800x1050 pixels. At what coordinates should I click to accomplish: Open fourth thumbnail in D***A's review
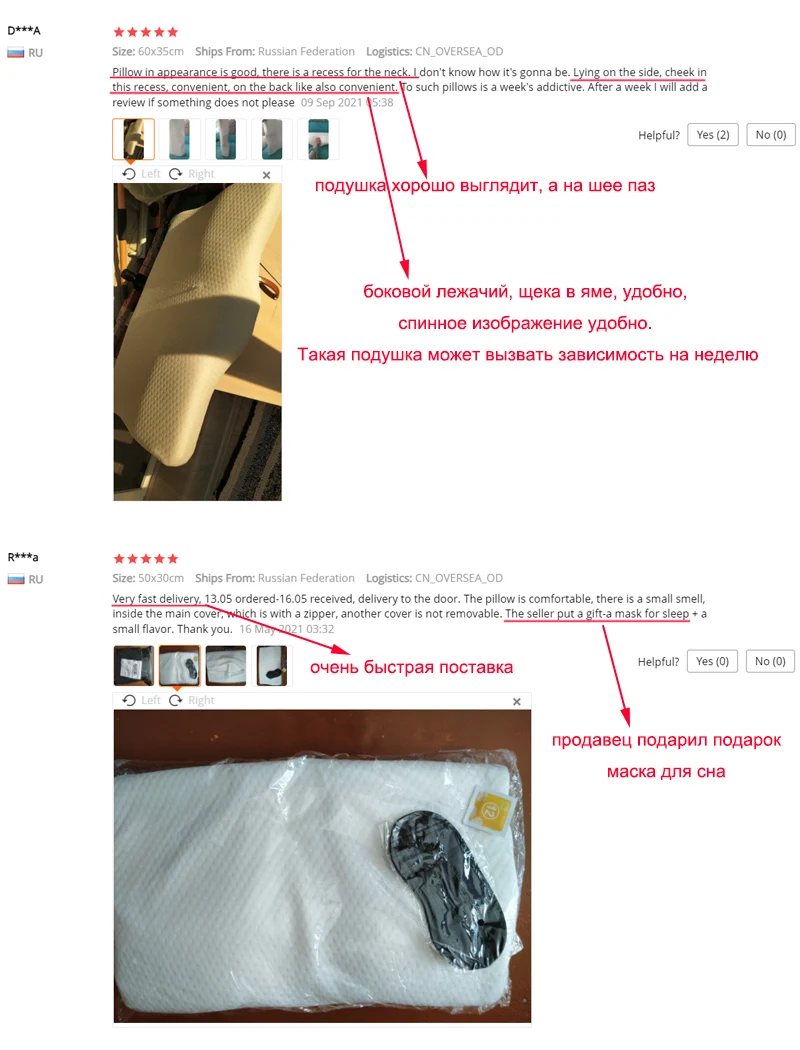272,139
